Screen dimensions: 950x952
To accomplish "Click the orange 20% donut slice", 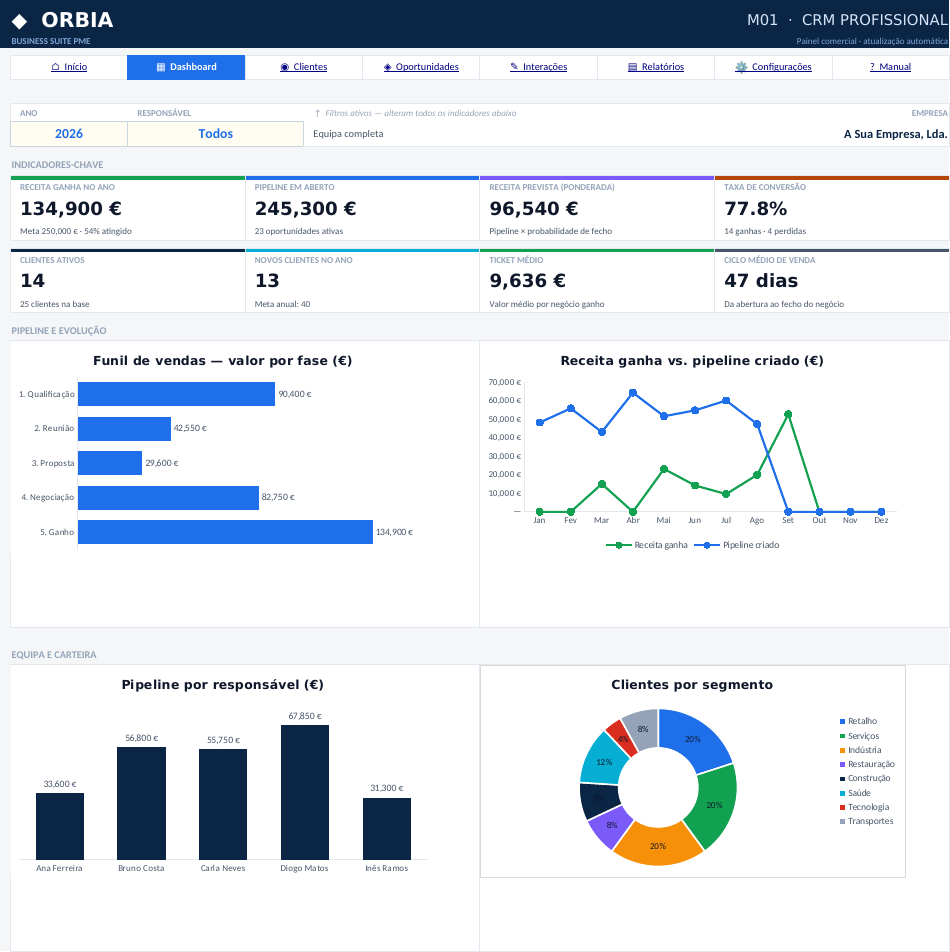I will [x=658, y=846].
